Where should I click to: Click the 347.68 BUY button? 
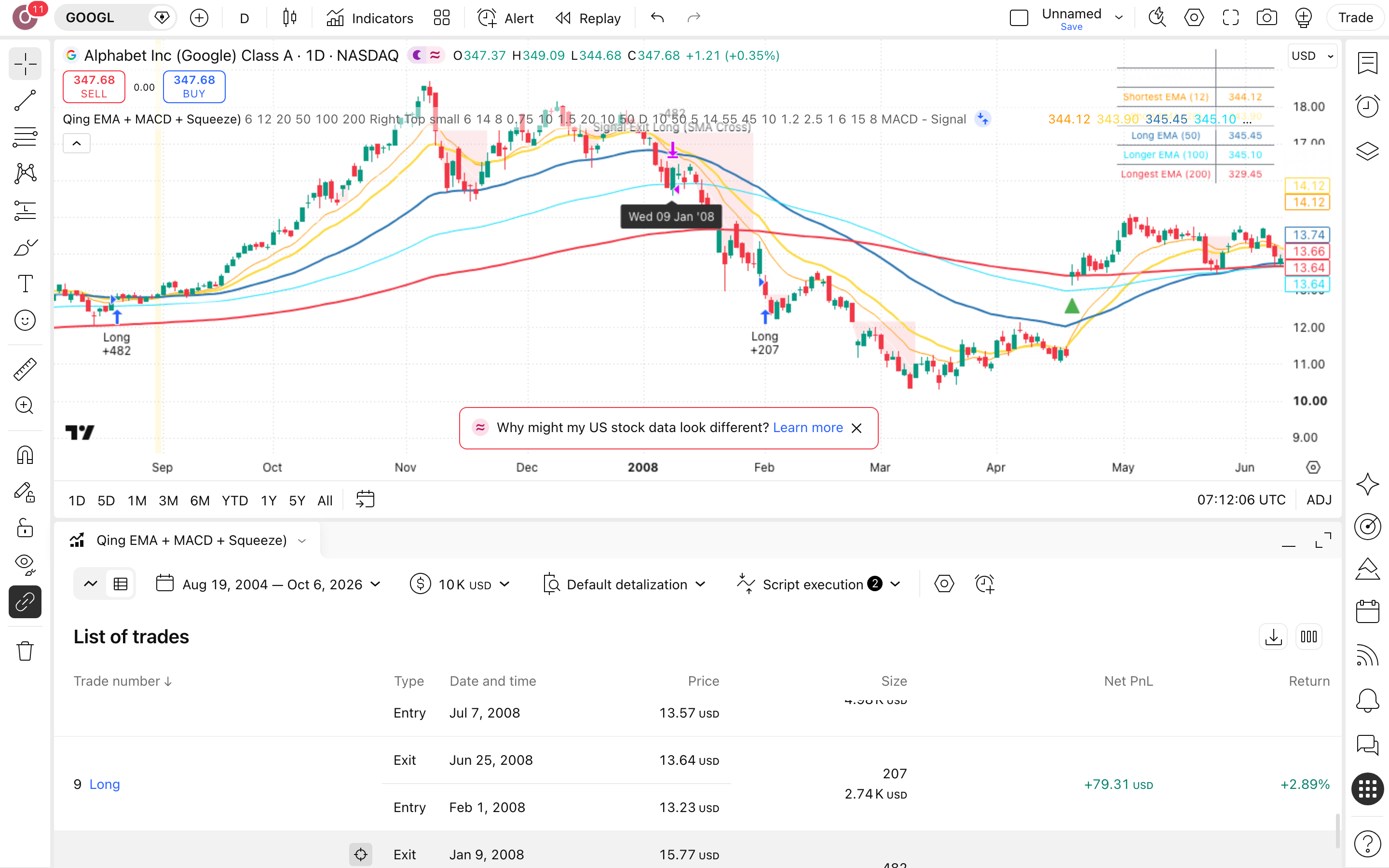(194, 87)
